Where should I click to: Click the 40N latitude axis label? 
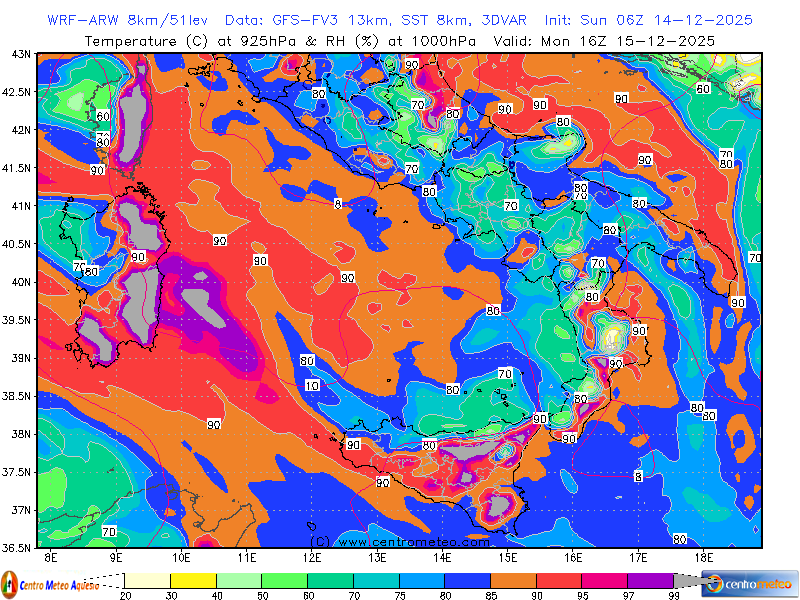click(x=20, y=281)
